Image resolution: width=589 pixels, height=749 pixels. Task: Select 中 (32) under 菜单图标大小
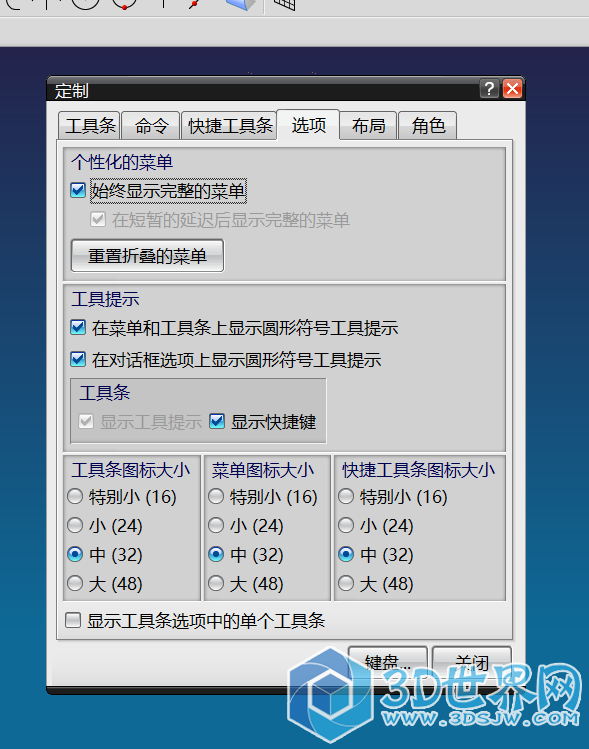click(216, 555)
